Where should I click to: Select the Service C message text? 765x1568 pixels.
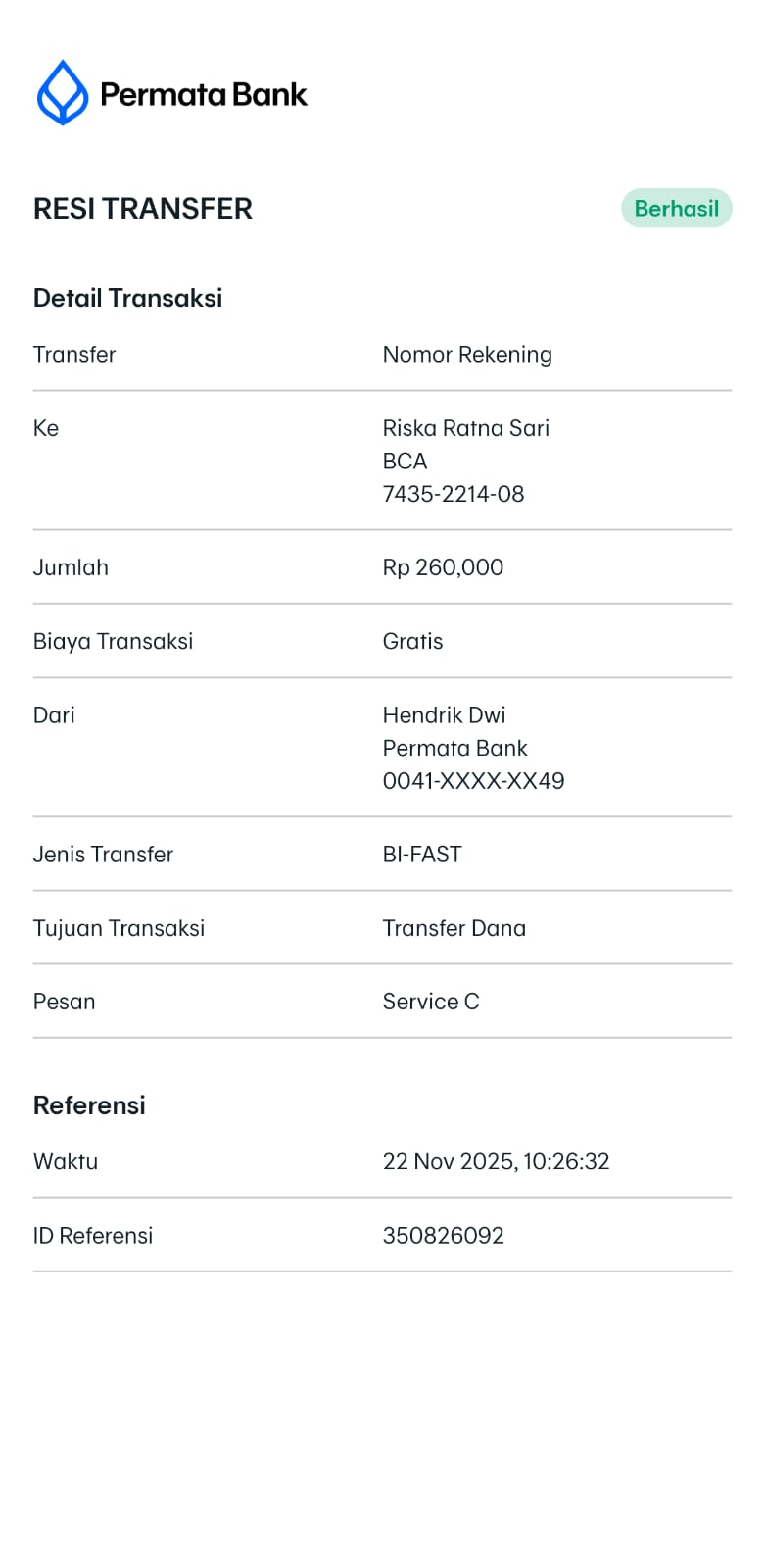click(x=430, y=1002)
